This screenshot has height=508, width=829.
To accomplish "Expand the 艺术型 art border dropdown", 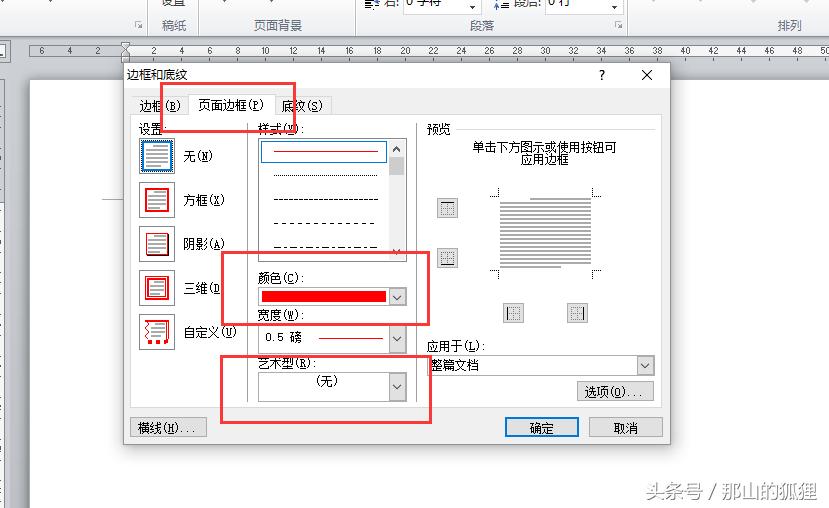I will point(397,387).
